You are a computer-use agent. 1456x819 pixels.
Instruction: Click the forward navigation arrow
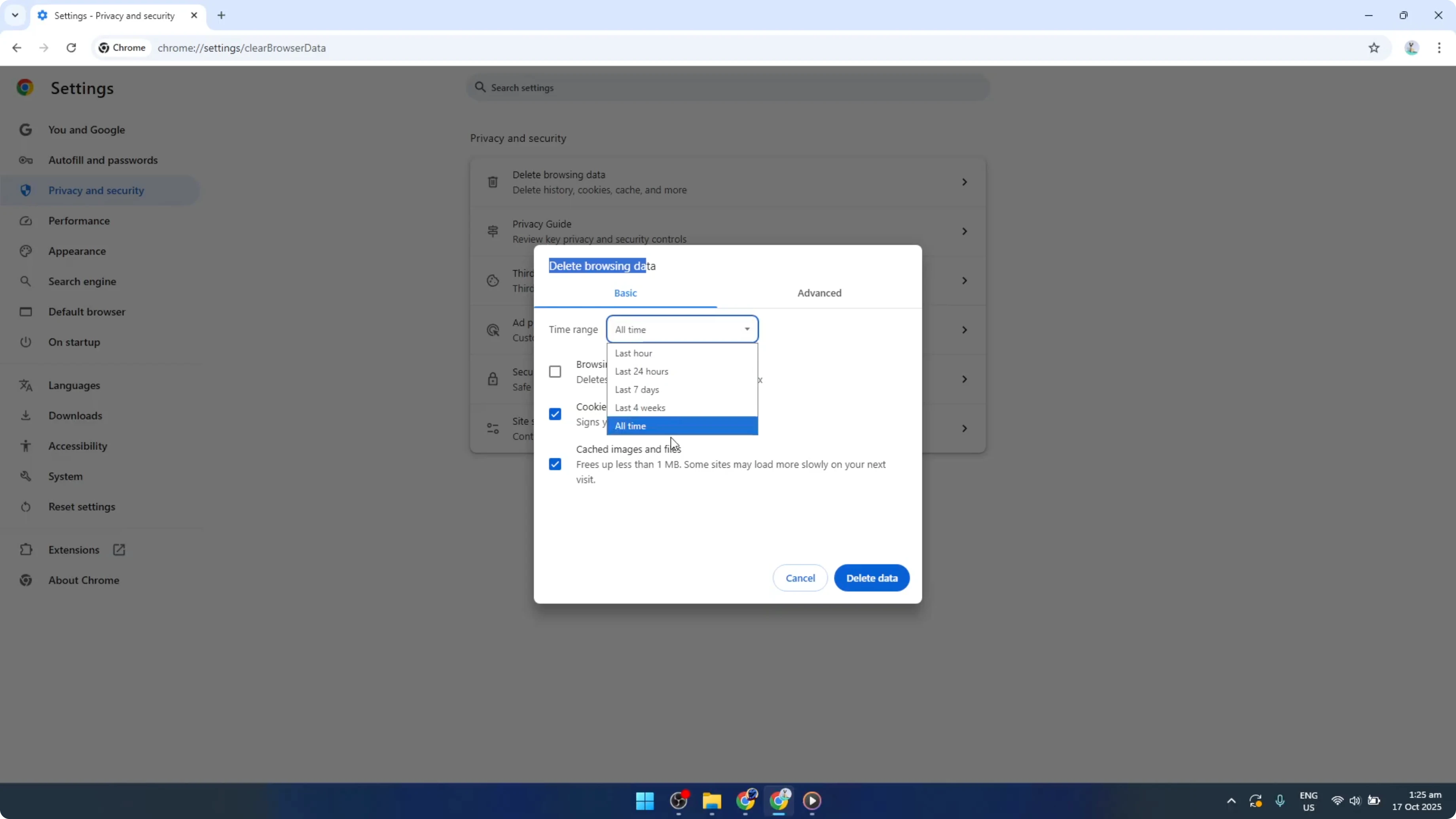(x=44, y=48)
